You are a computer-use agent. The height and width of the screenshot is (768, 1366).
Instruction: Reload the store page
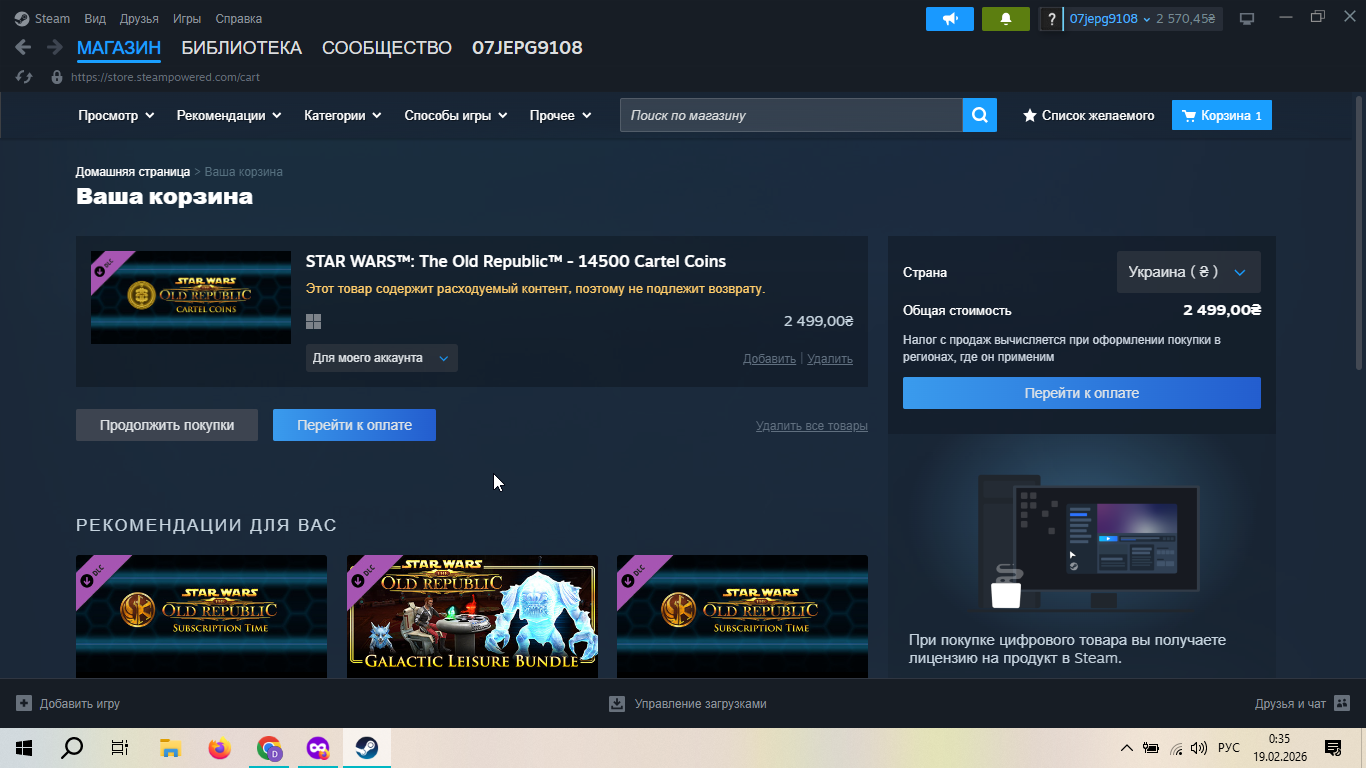tap(25, 77)
